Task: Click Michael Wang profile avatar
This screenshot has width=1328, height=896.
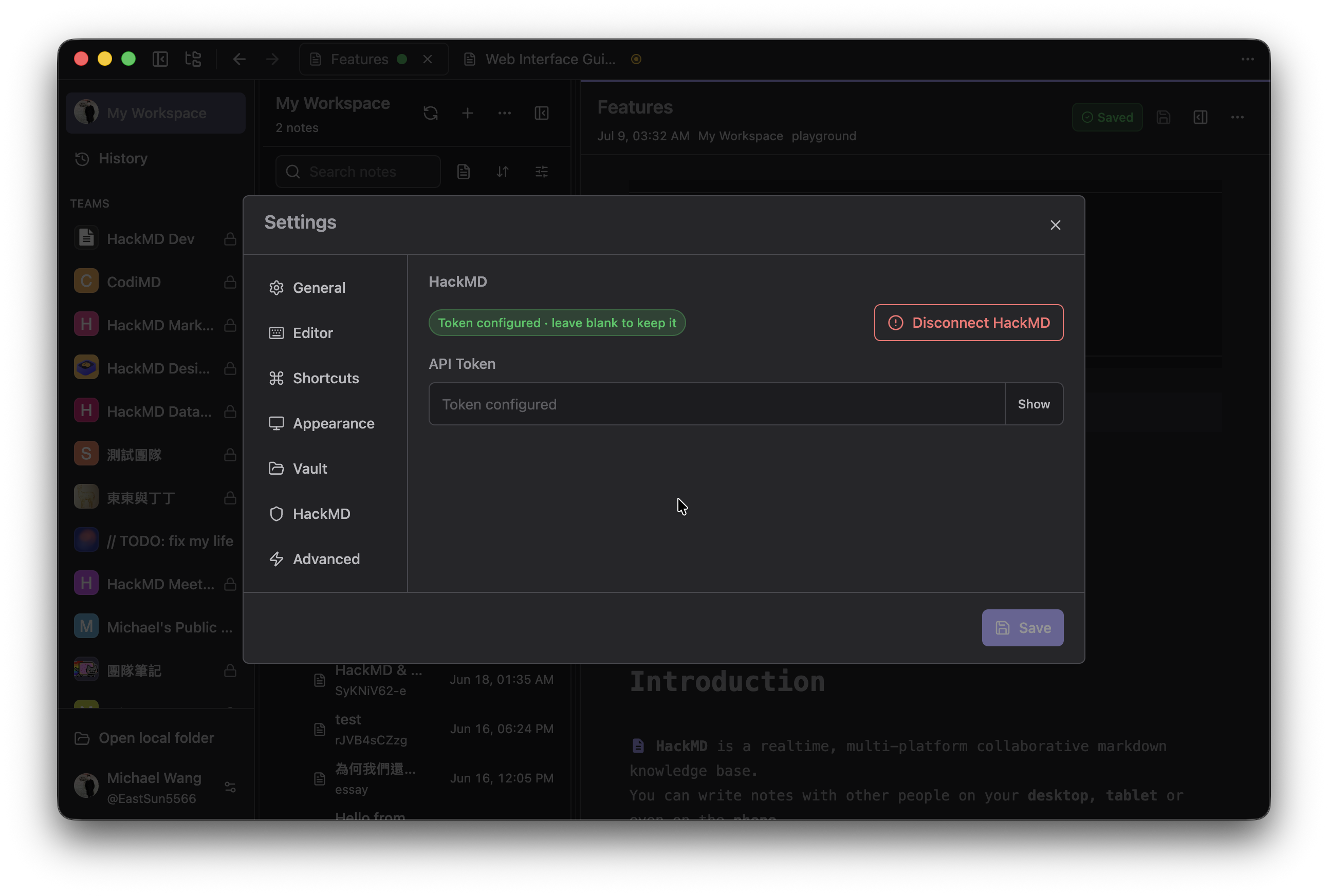Action: [86, 787]
